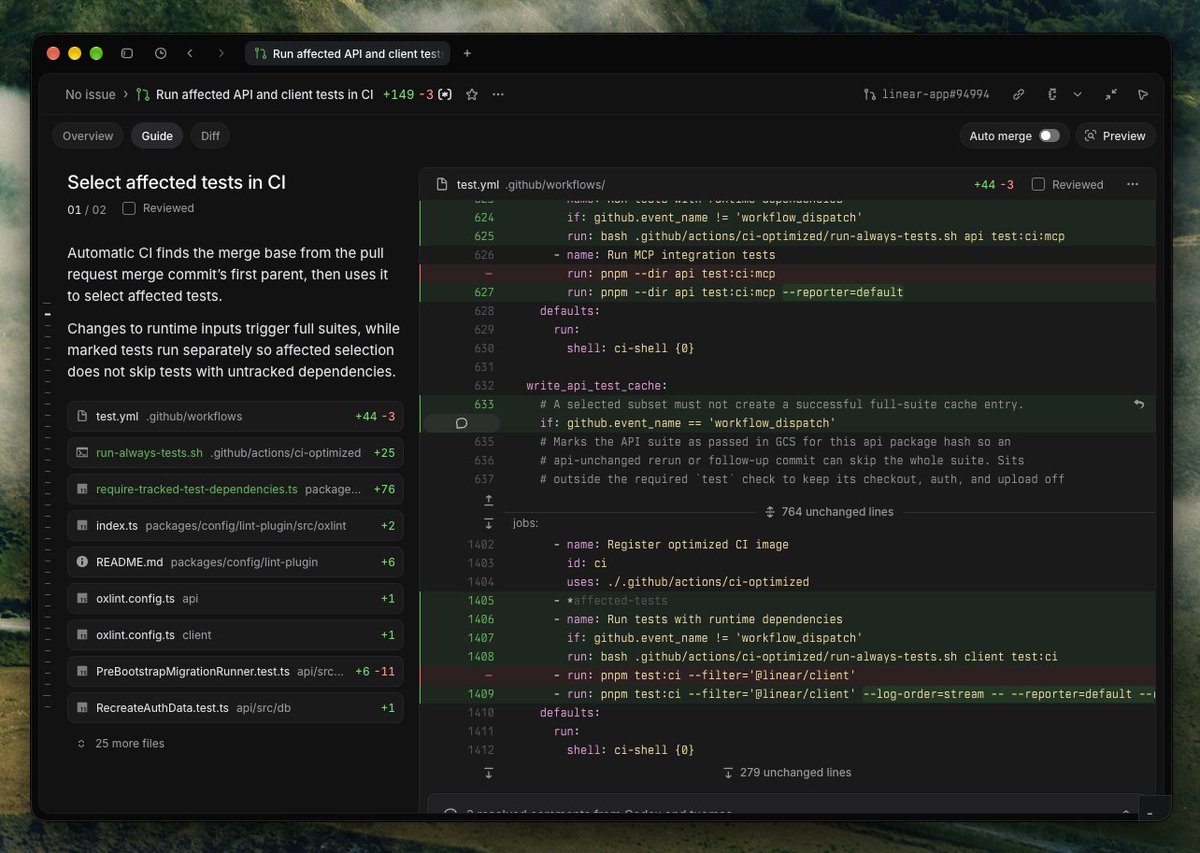This screenshot has height=853, width=1200.
Task: Click the play arrow icon at top right
Action: [1143, 94]
